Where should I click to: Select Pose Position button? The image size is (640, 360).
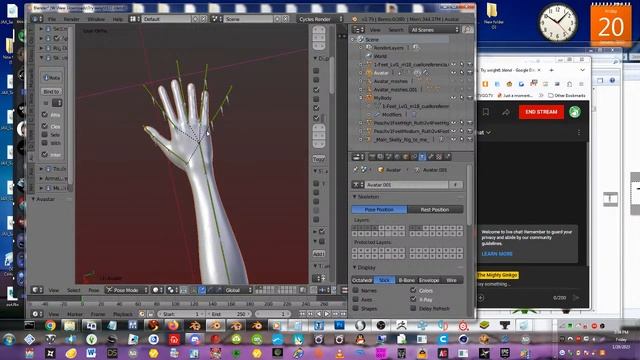point(379,209)
